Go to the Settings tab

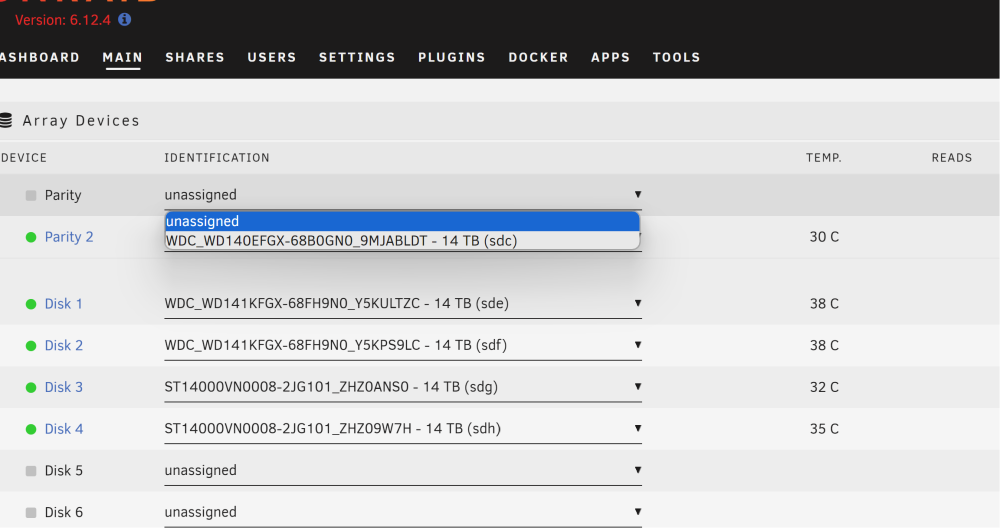pyautogui.click(x=357, y=57)
